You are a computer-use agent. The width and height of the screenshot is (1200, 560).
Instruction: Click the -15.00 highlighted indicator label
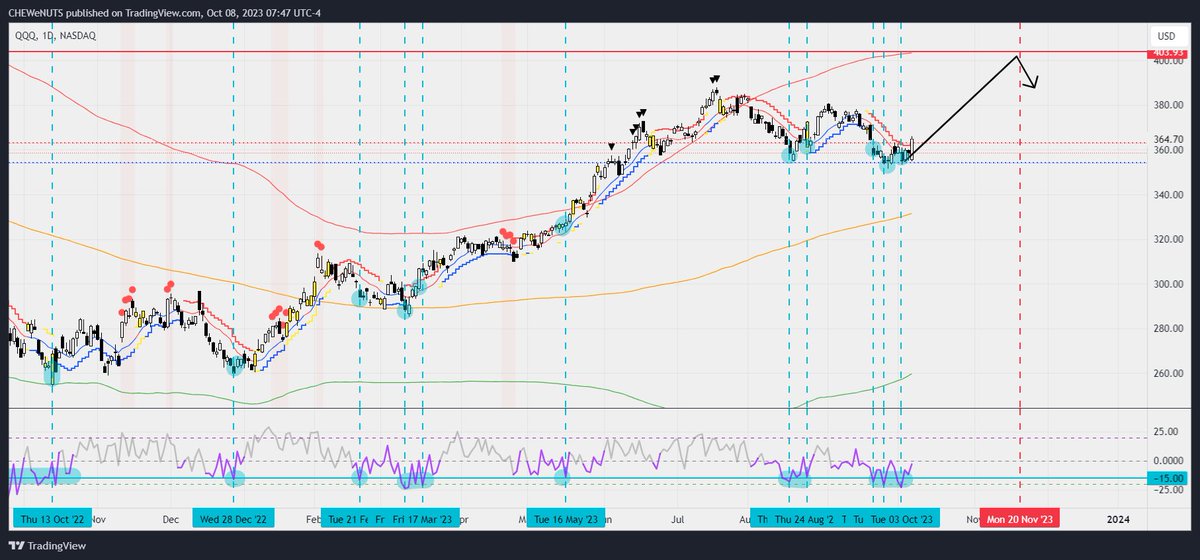coord(1166,478)
